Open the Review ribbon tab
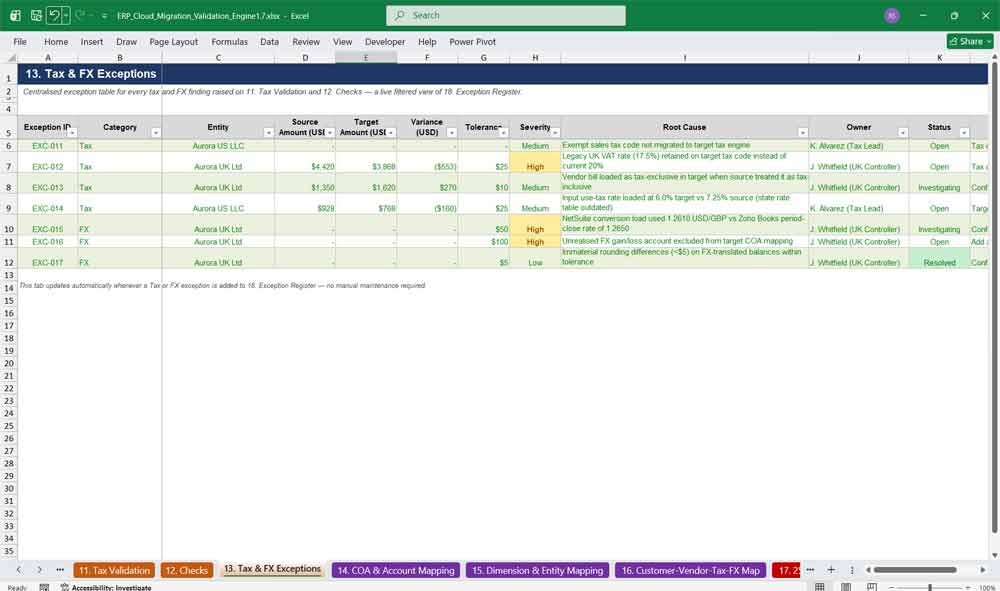Screen dimensions: 1000x591 [306, 41]
